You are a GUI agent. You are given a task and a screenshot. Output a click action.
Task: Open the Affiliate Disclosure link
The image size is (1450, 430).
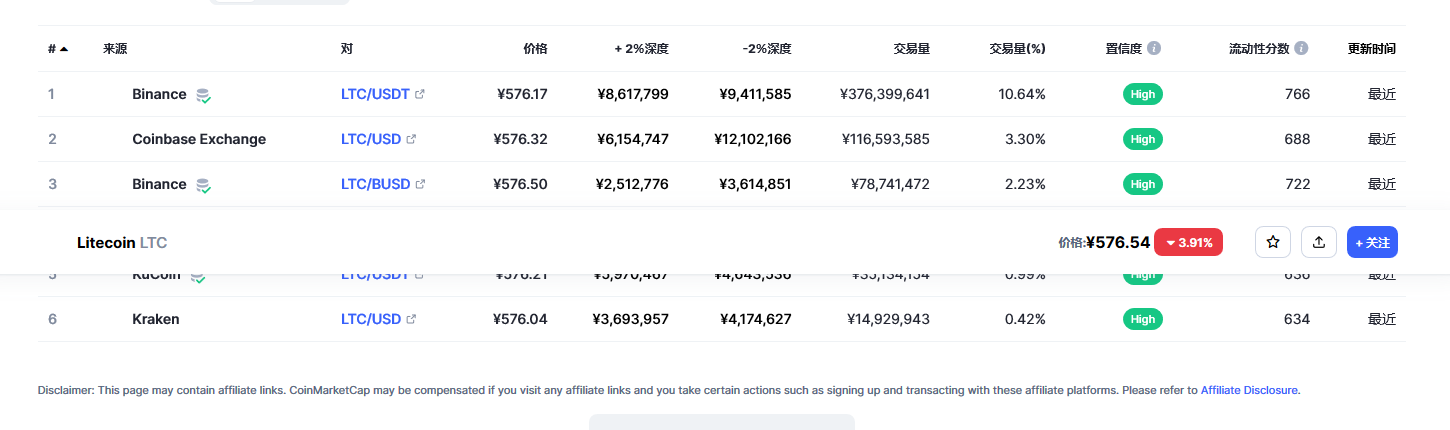pos(1250,390)
